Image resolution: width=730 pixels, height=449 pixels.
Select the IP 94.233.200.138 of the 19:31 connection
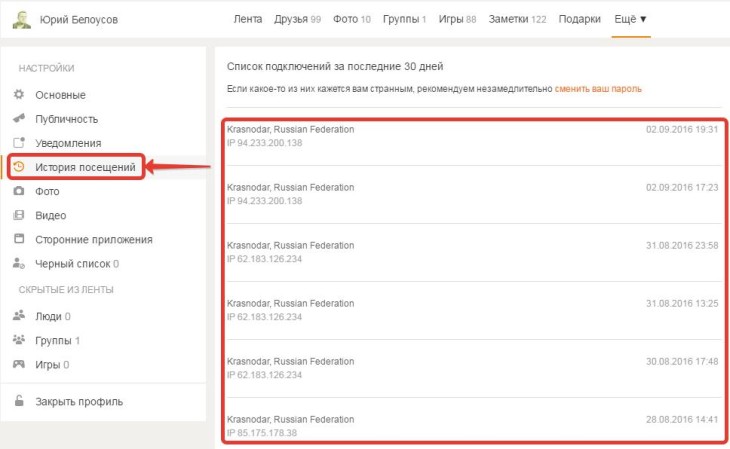click(x=264, y=143)
